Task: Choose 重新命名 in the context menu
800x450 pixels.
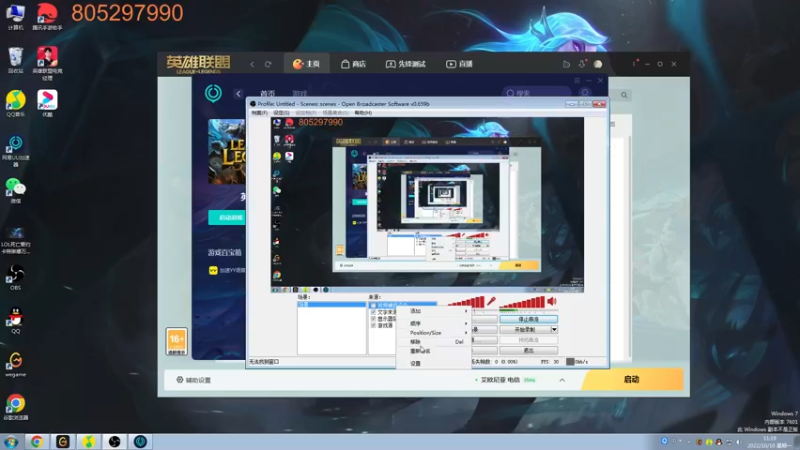Action: click(x=433, y=351)
